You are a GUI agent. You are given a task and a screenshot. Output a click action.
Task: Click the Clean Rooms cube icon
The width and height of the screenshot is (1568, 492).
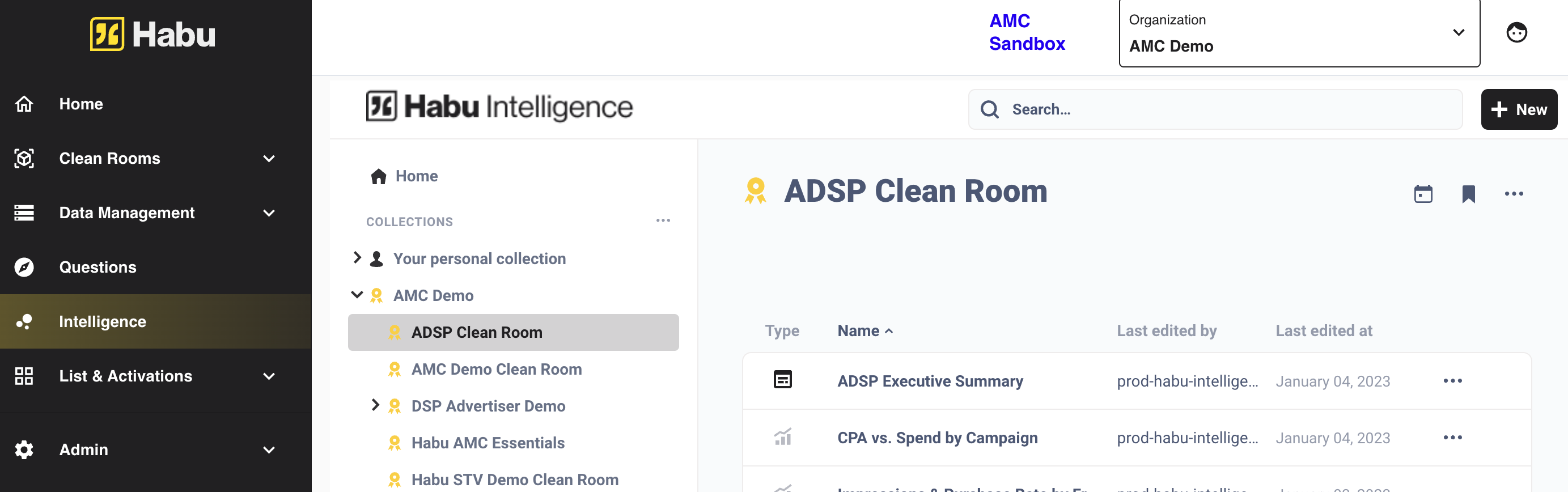tap(24, 158)
